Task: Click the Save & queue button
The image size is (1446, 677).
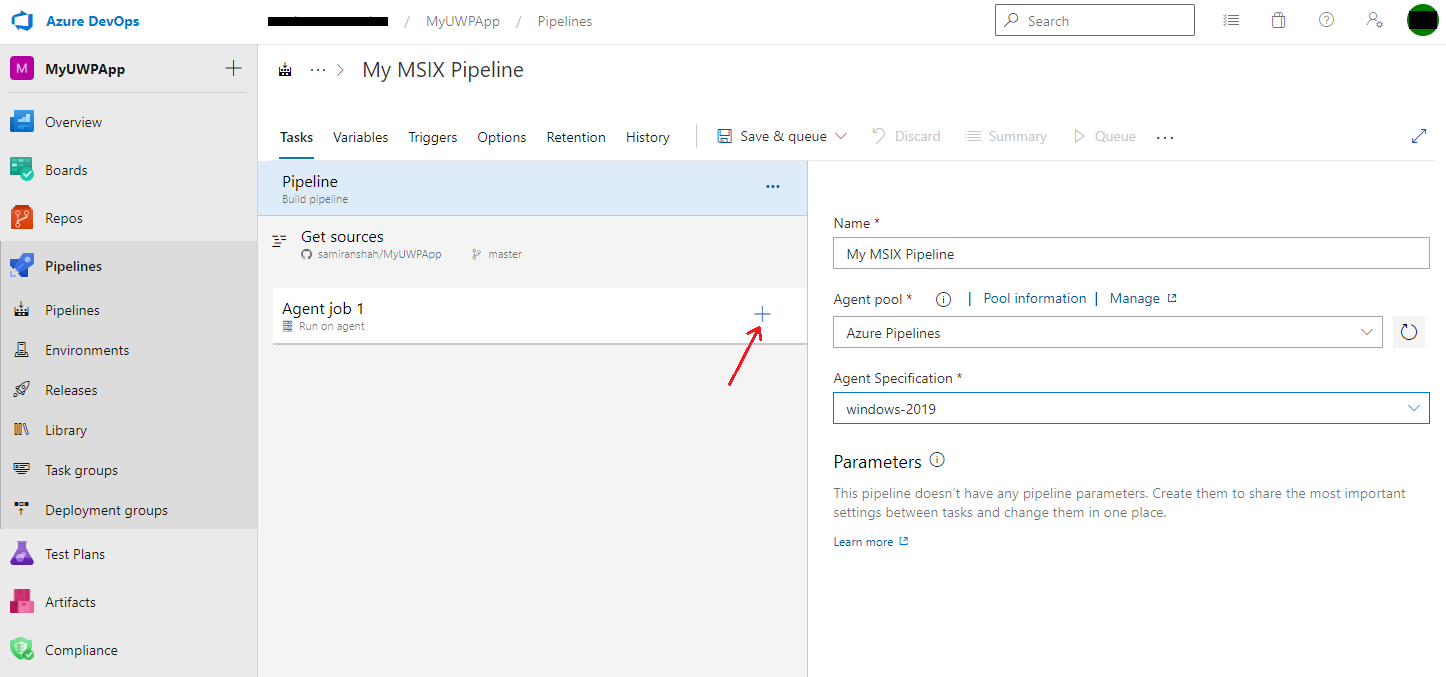Action: (x=772, y=136)
